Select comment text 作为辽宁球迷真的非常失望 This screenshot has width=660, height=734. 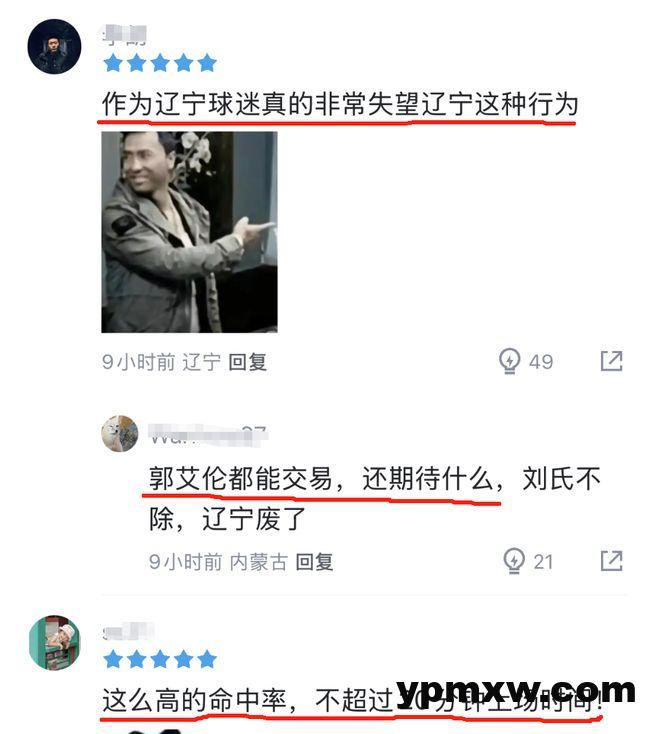pyautogui.click(x=261, y=104)
